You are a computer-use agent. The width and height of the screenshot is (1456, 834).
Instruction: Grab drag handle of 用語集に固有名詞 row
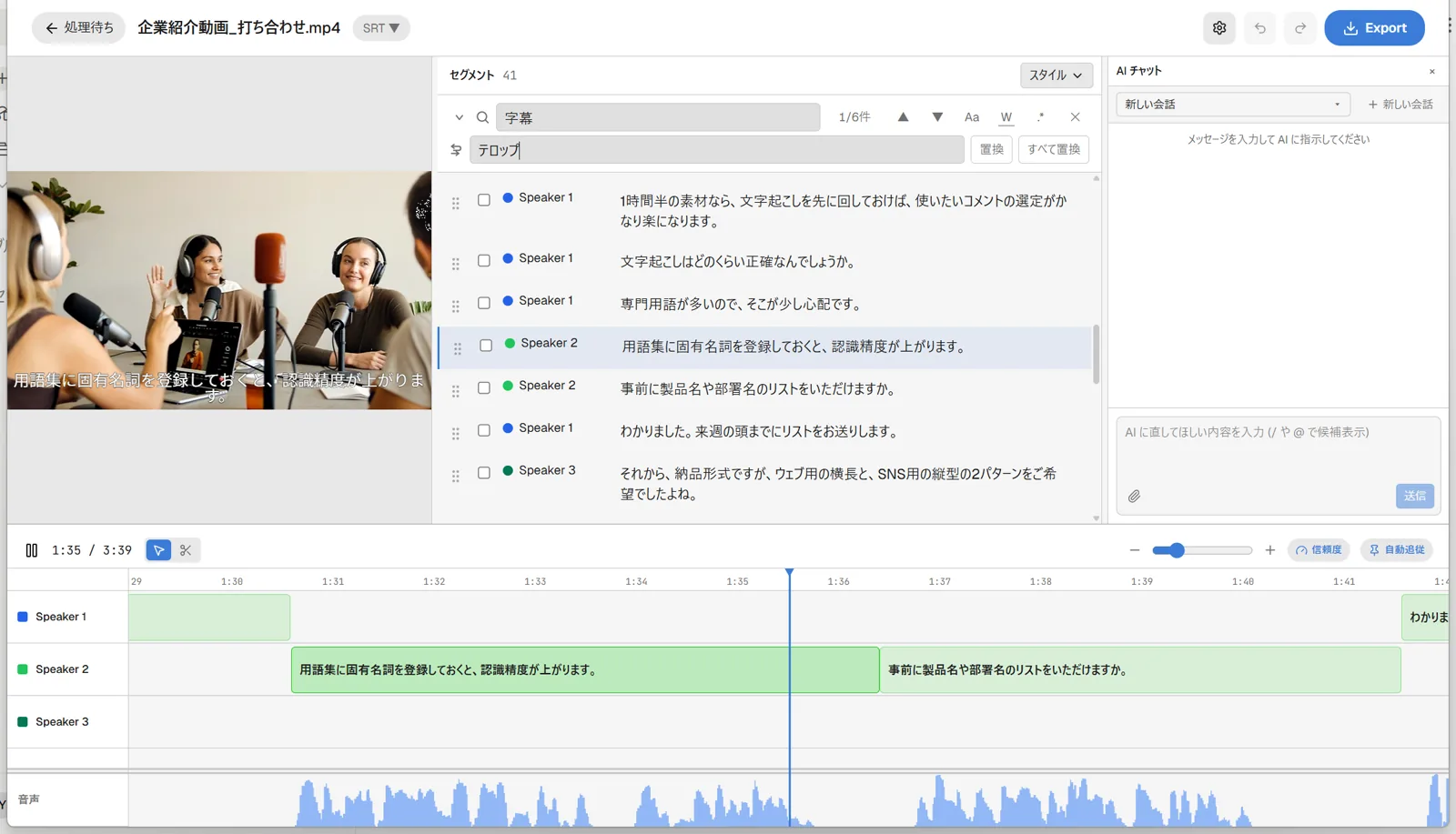pos(458,348)
